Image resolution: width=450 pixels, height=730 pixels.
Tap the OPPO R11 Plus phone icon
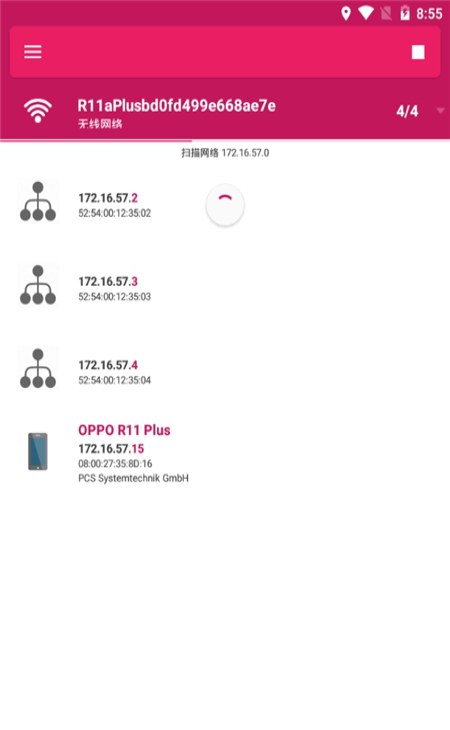[38, 451]
